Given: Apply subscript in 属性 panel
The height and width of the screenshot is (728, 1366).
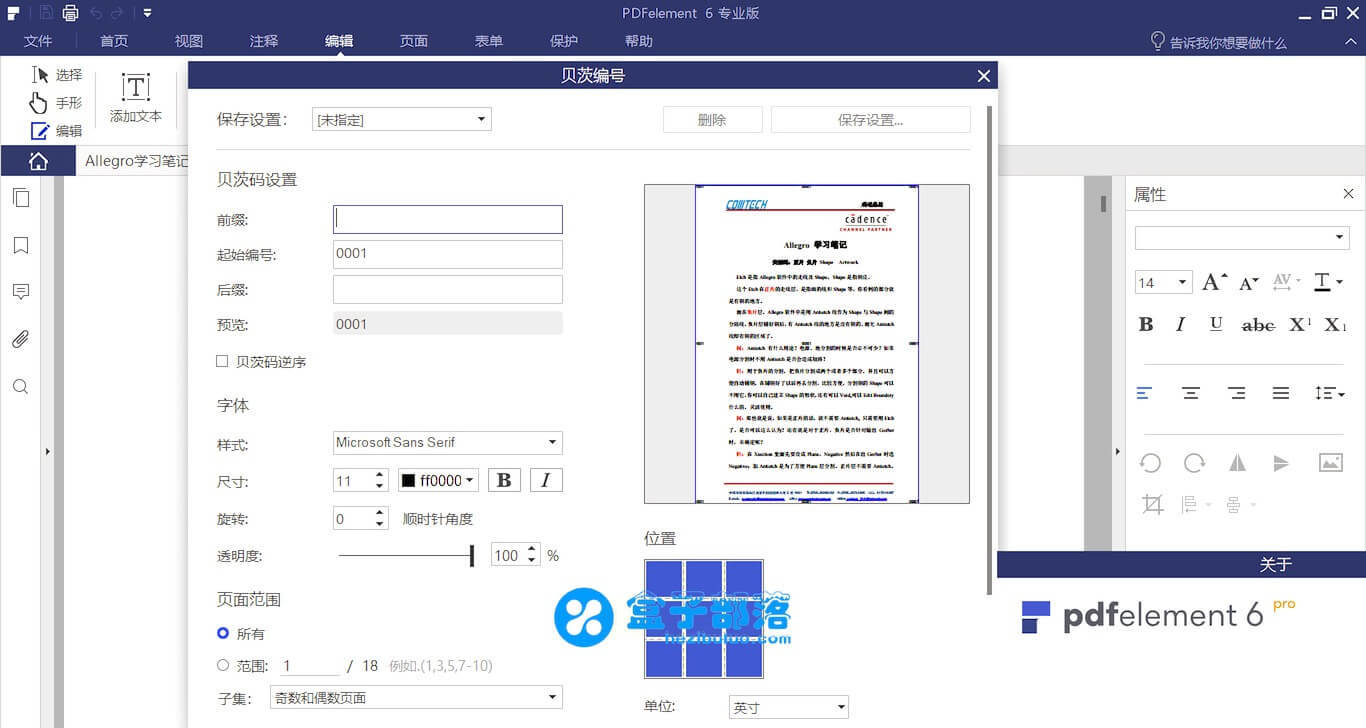Looking at the screenshot, I should pos(1336,324).
